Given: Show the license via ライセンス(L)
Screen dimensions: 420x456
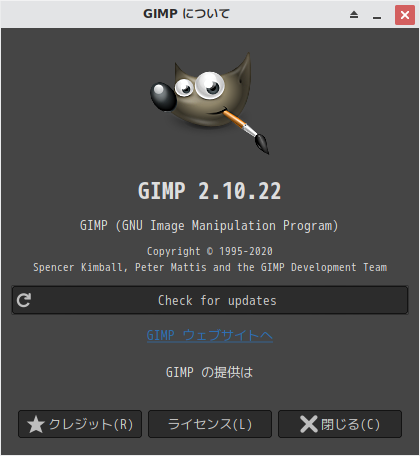Looking at the screenshot, I should 210,424.
